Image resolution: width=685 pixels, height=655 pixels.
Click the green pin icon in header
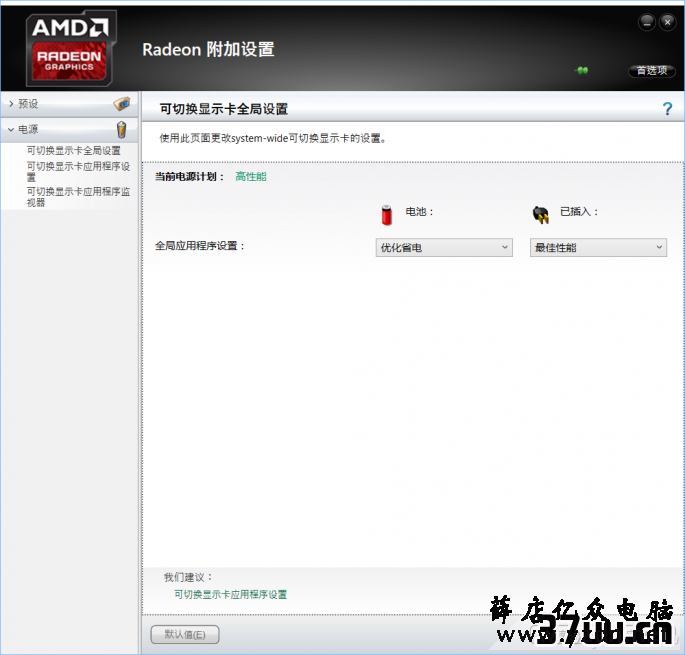click(582, 70)
